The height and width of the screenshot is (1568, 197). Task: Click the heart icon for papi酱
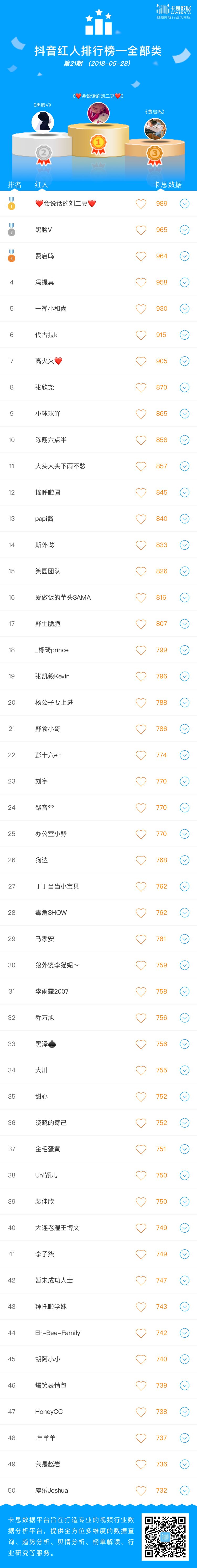click(141, 519)
